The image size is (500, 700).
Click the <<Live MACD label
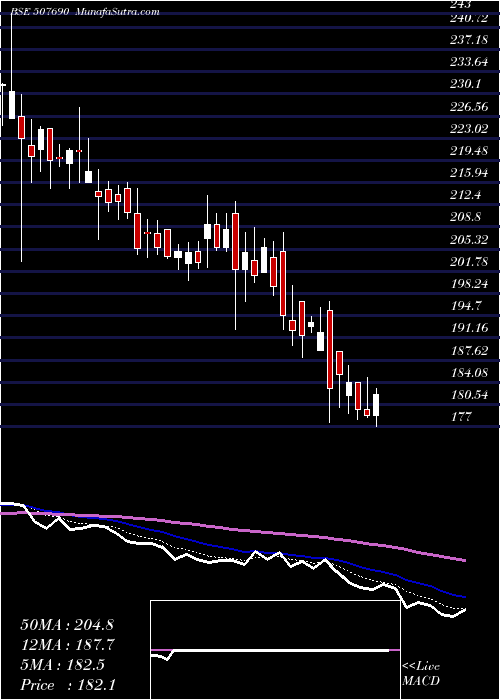tap(421, 674)
